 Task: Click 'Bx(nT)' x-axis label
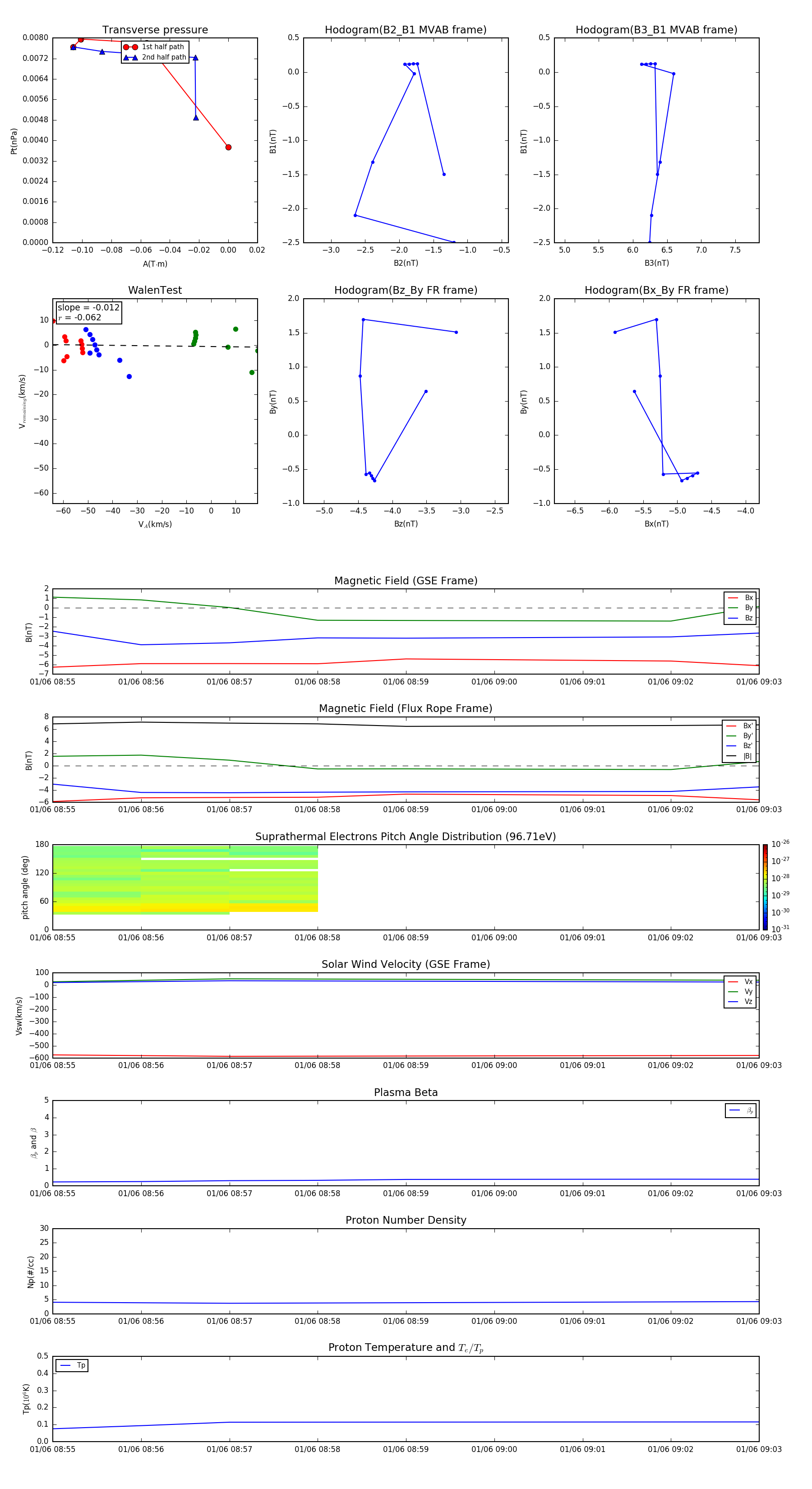[x=656, y=524]
